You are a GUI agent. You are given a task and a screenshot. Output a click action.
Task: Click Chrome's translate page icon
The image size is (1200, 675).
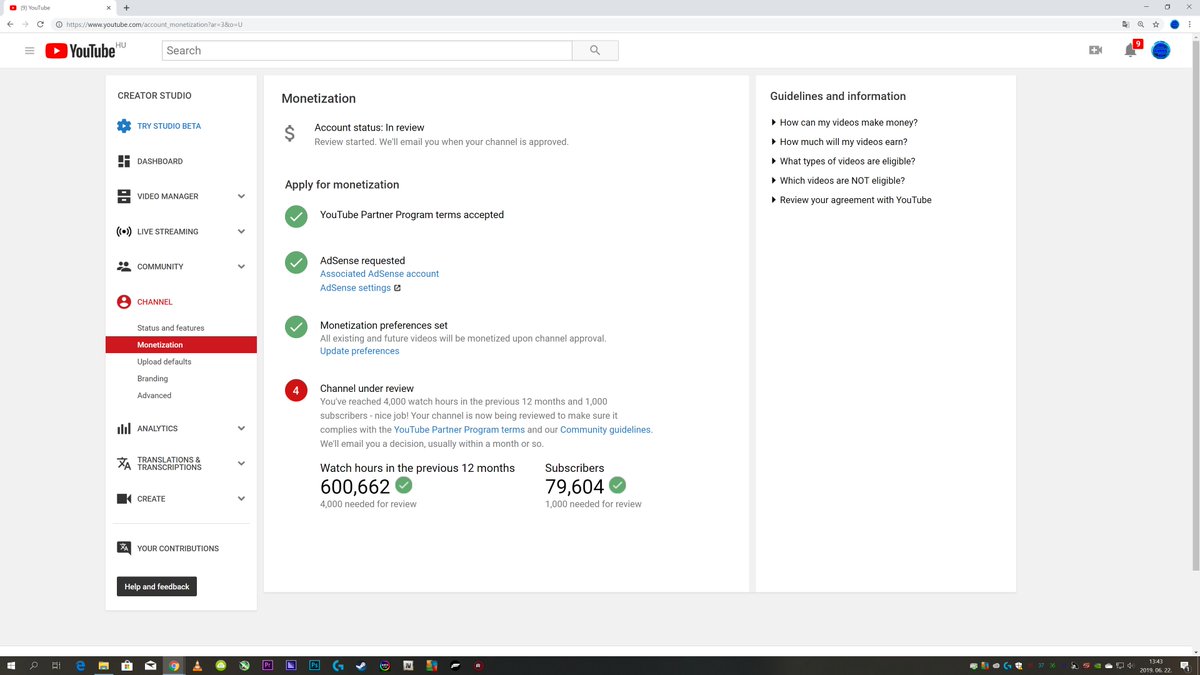[1126, 24]
